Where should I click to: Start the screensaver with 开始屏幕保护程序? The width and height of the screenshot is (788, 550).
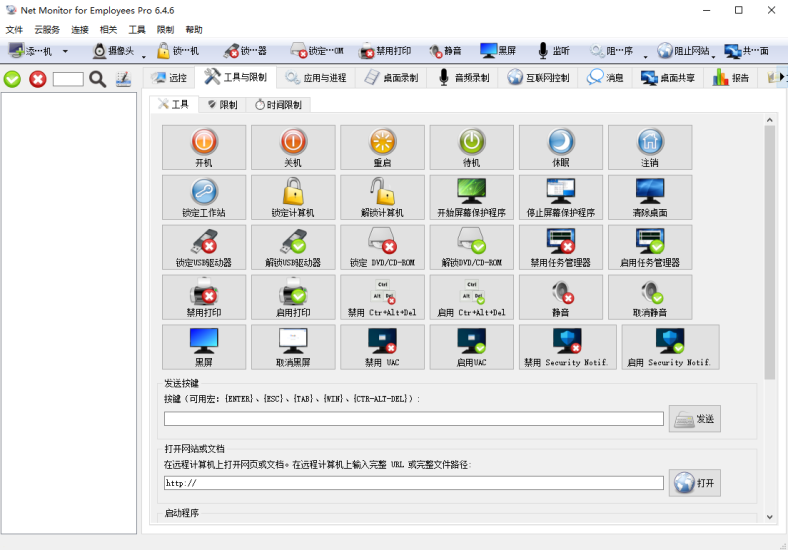click(x=471, y=197)
